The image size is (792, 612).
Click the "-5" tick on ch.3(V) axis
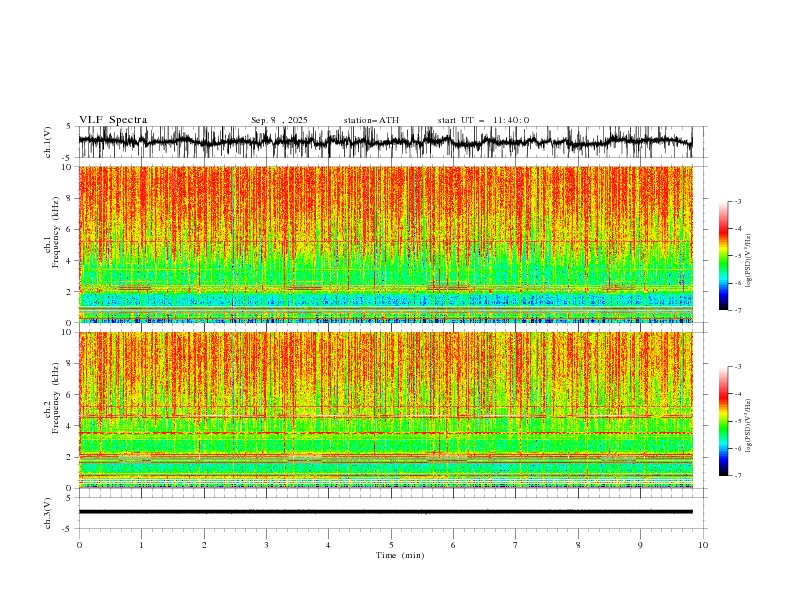[x=67, y=529]
